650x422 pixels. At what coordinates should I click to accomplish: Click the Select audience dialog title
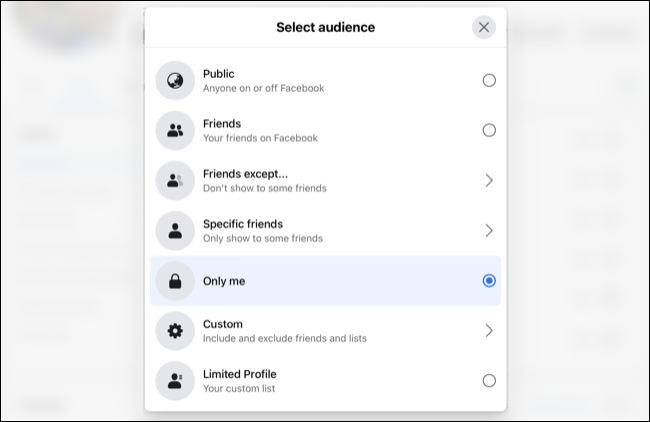(x=325, y=27)
